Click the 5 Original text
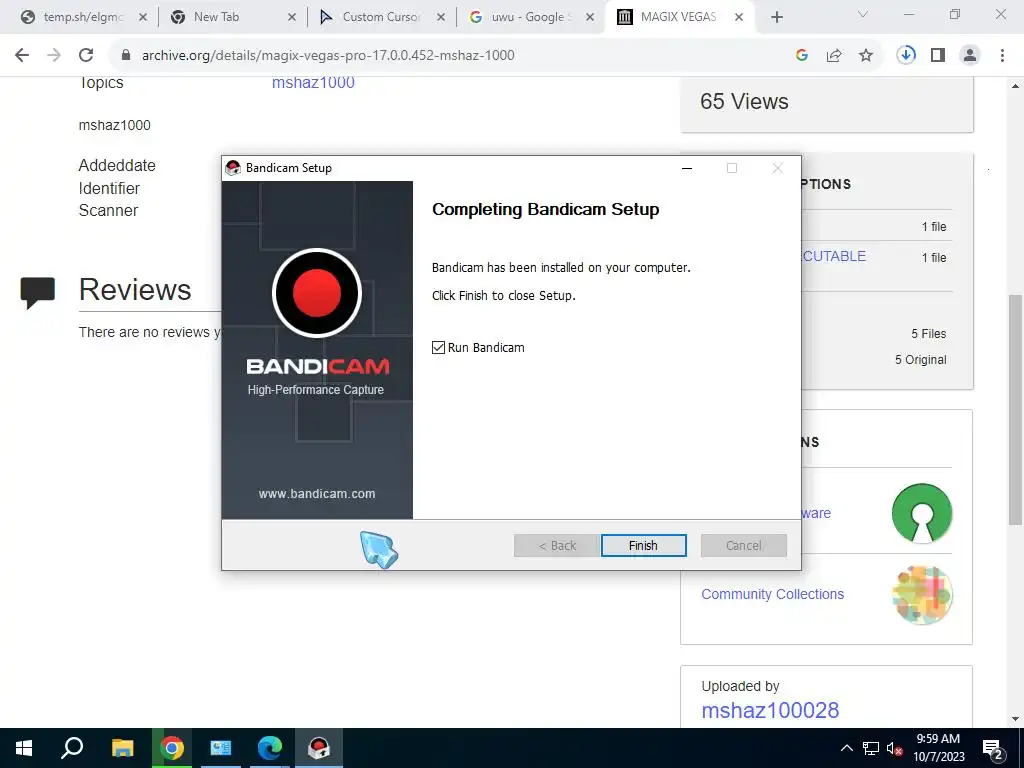Image resolution: width=1024 pixels, height=768 pixels. (920, 360)
